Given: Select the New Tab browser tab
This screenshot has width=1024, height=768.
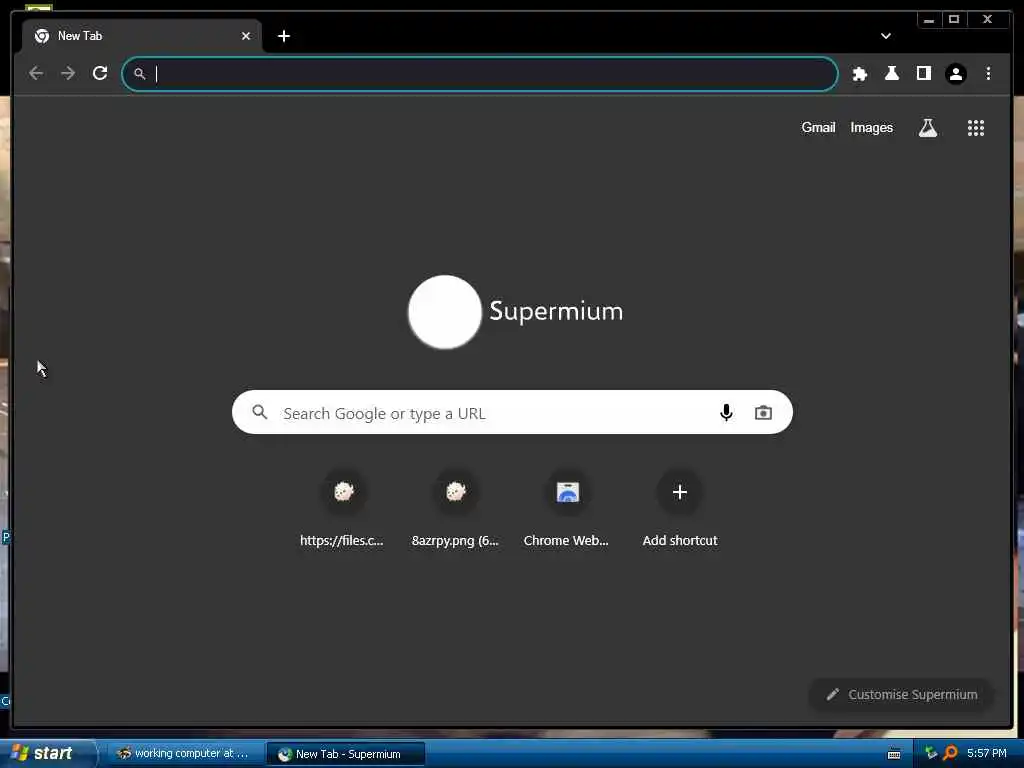Looking at the screenshot, I should [142, 36].
